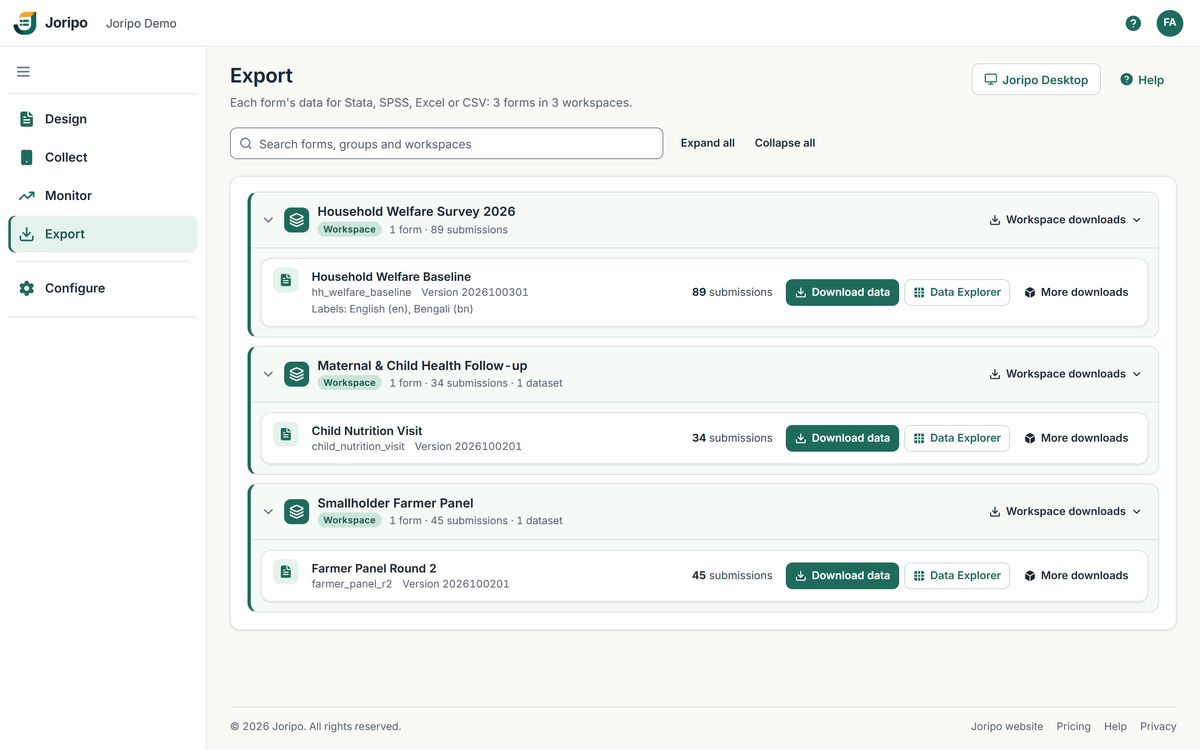Open the Joripo website footer link
This screenshot has height=750, width=1200.
(x=1007, y=726)
